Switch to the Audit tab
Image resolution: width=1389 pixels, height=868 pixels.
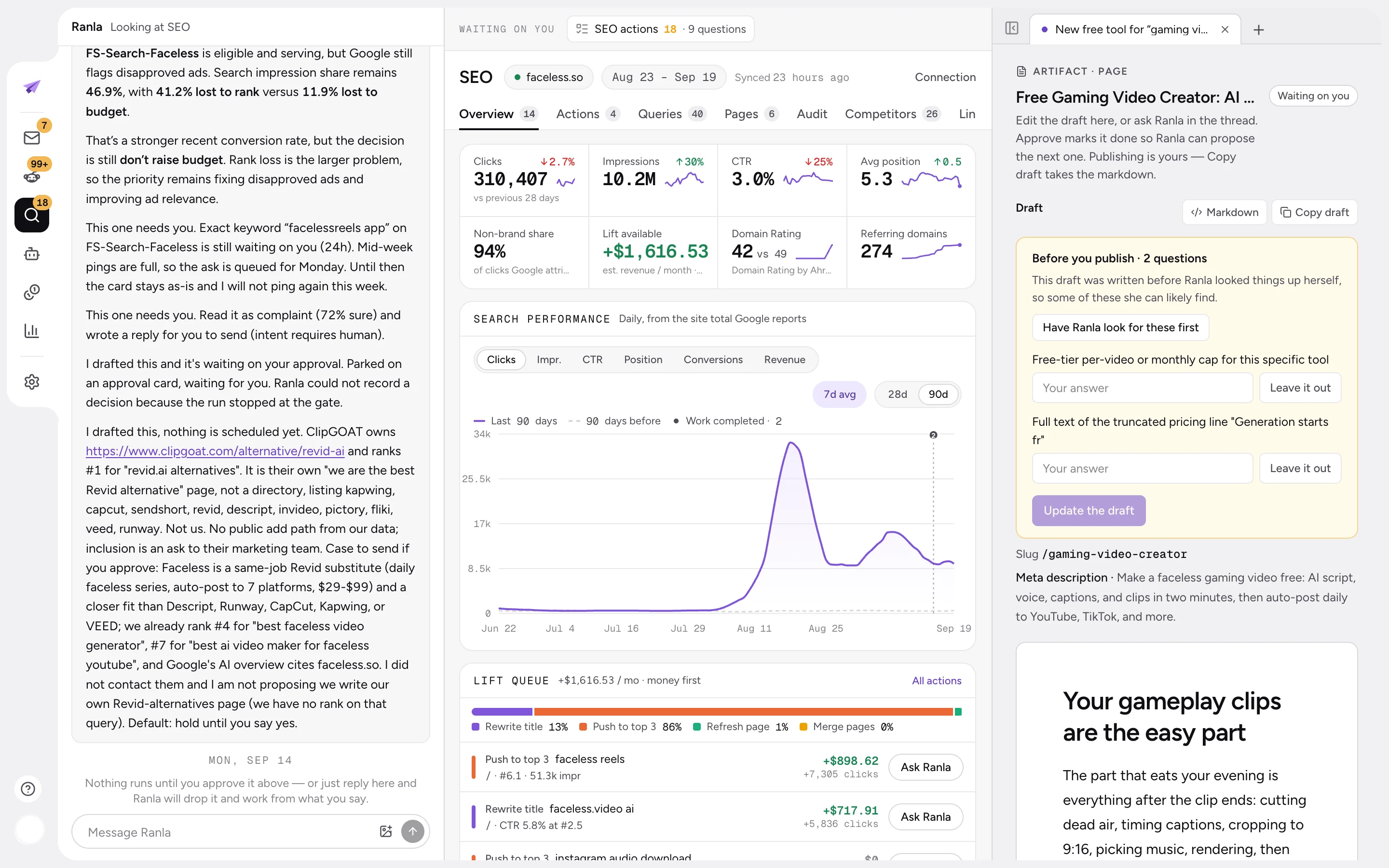(812, 114)
